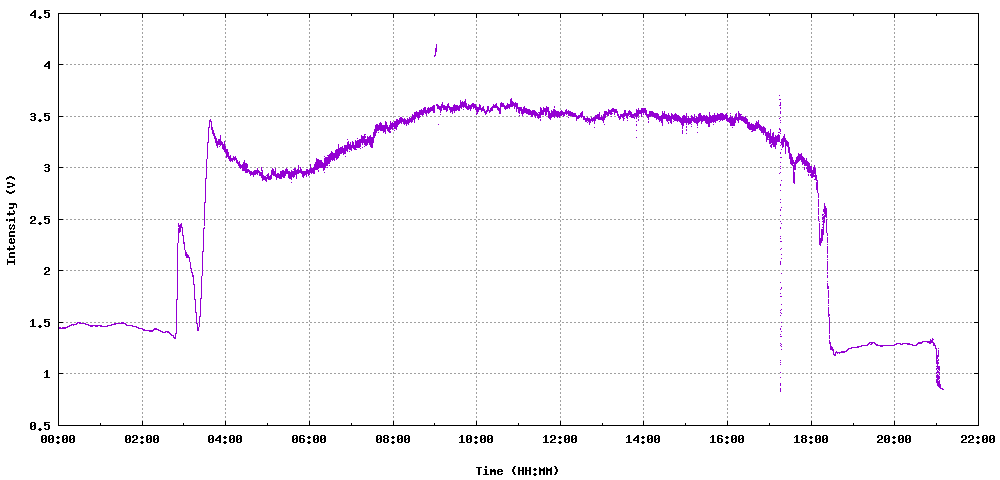1000x480 pixels.
Task: Click the "Intensity (V)" y-axis title
Action: [11, 219]
